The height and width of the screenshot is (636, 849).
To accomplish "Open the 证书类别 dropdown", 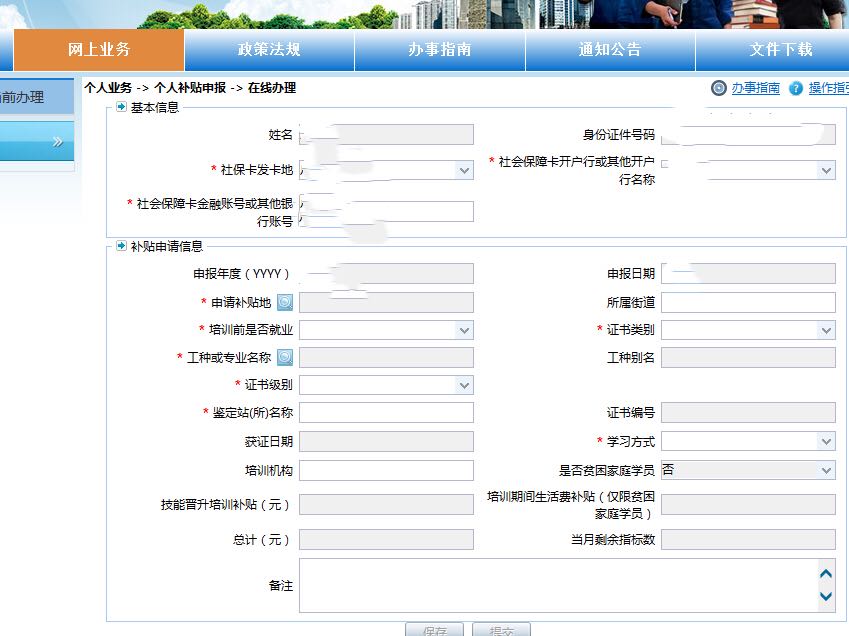I will (826, 330).
